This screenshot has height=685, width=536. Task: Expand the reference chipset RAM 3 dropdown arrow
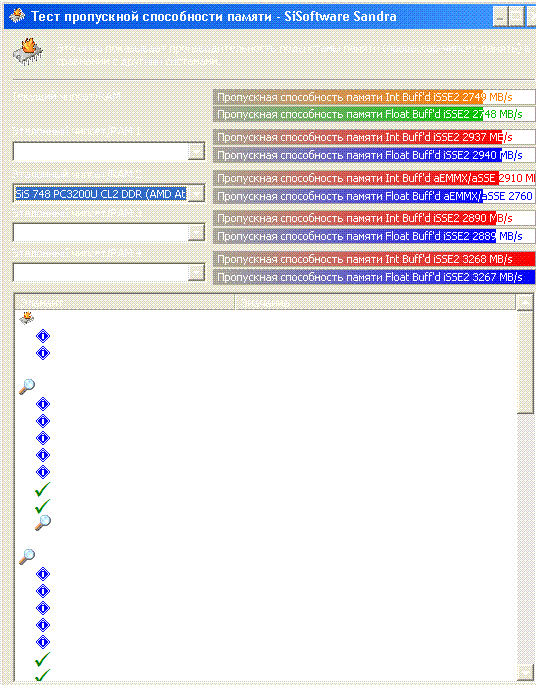[196, 233]
